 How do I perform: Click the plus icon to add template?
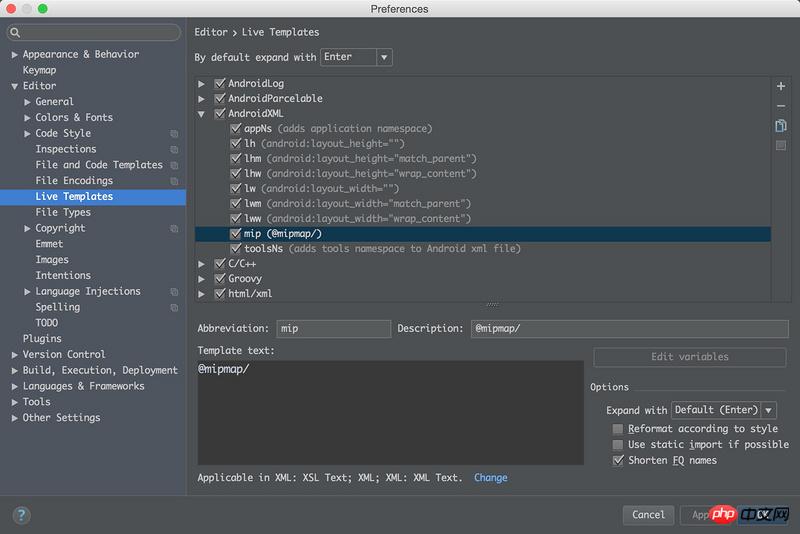pyautogui.click(x=781, y=87)
